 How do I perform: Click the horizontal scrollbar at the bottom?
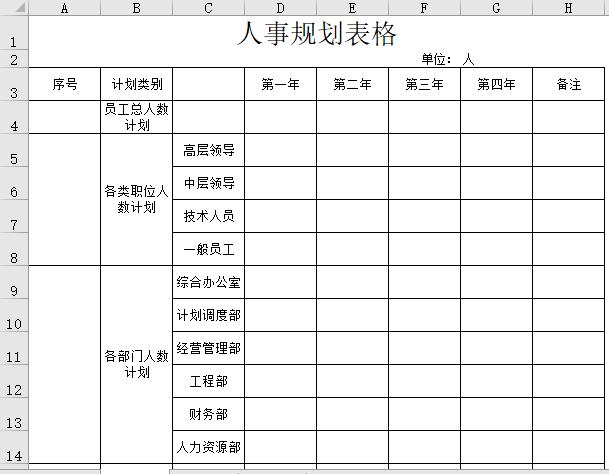point(300,469)
